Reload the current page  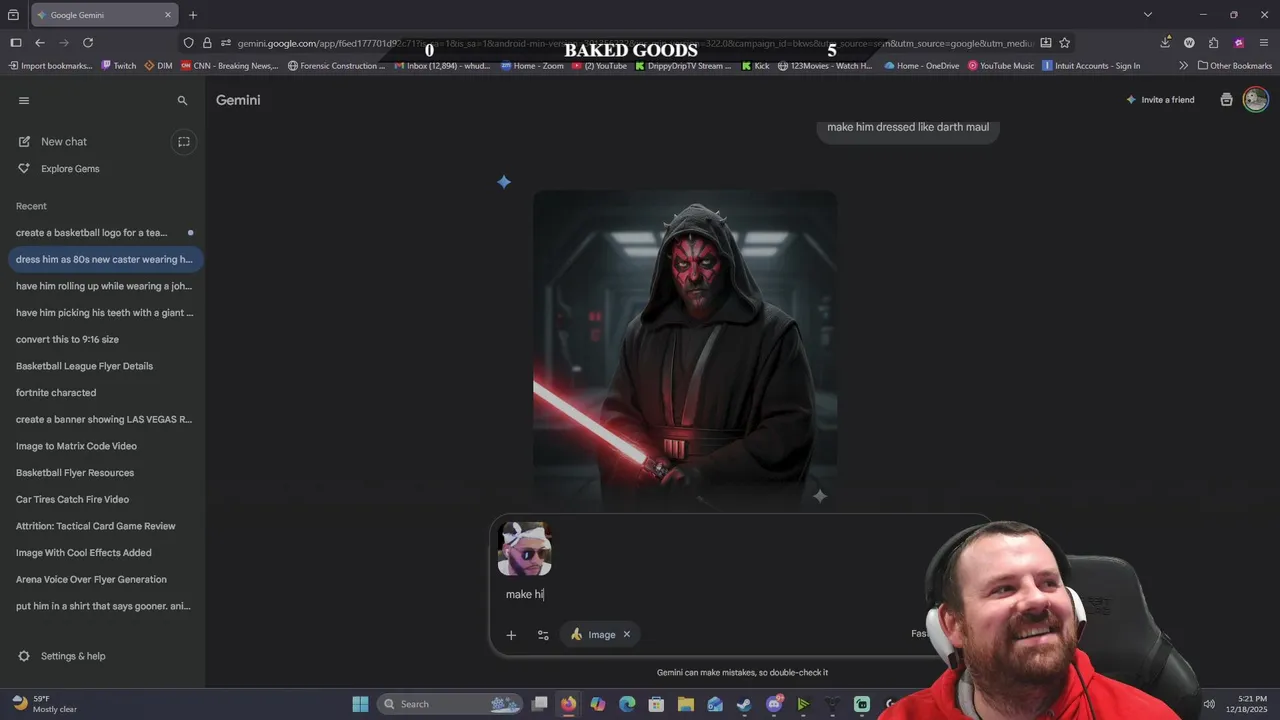click(88, 43)
